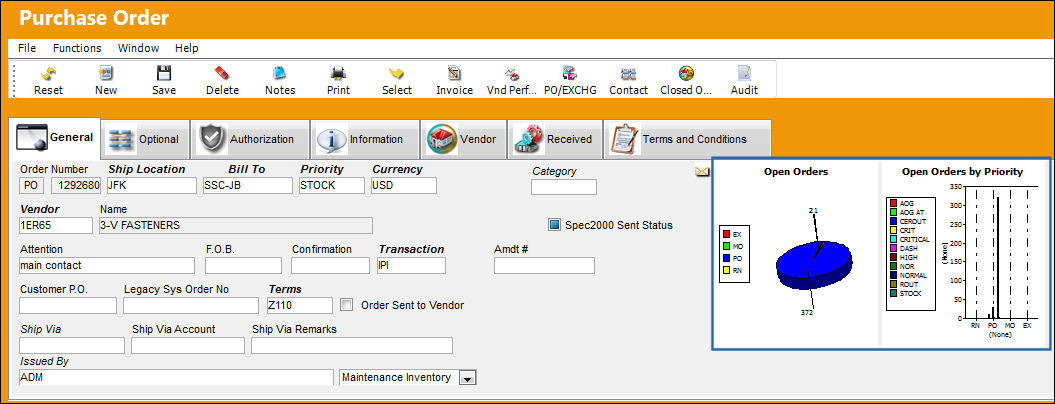The image size is (1055, 404).
Task: Expand the Maintenance Inventory dropdown
Action: coord(467,378)
